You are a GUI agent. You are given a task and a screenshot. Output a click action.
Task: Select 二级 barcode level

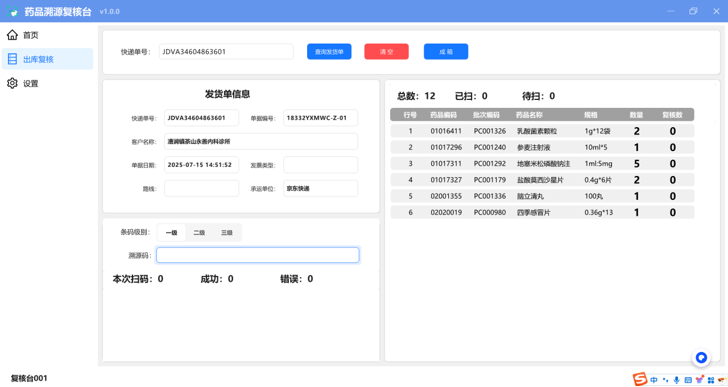pos(199,232)
